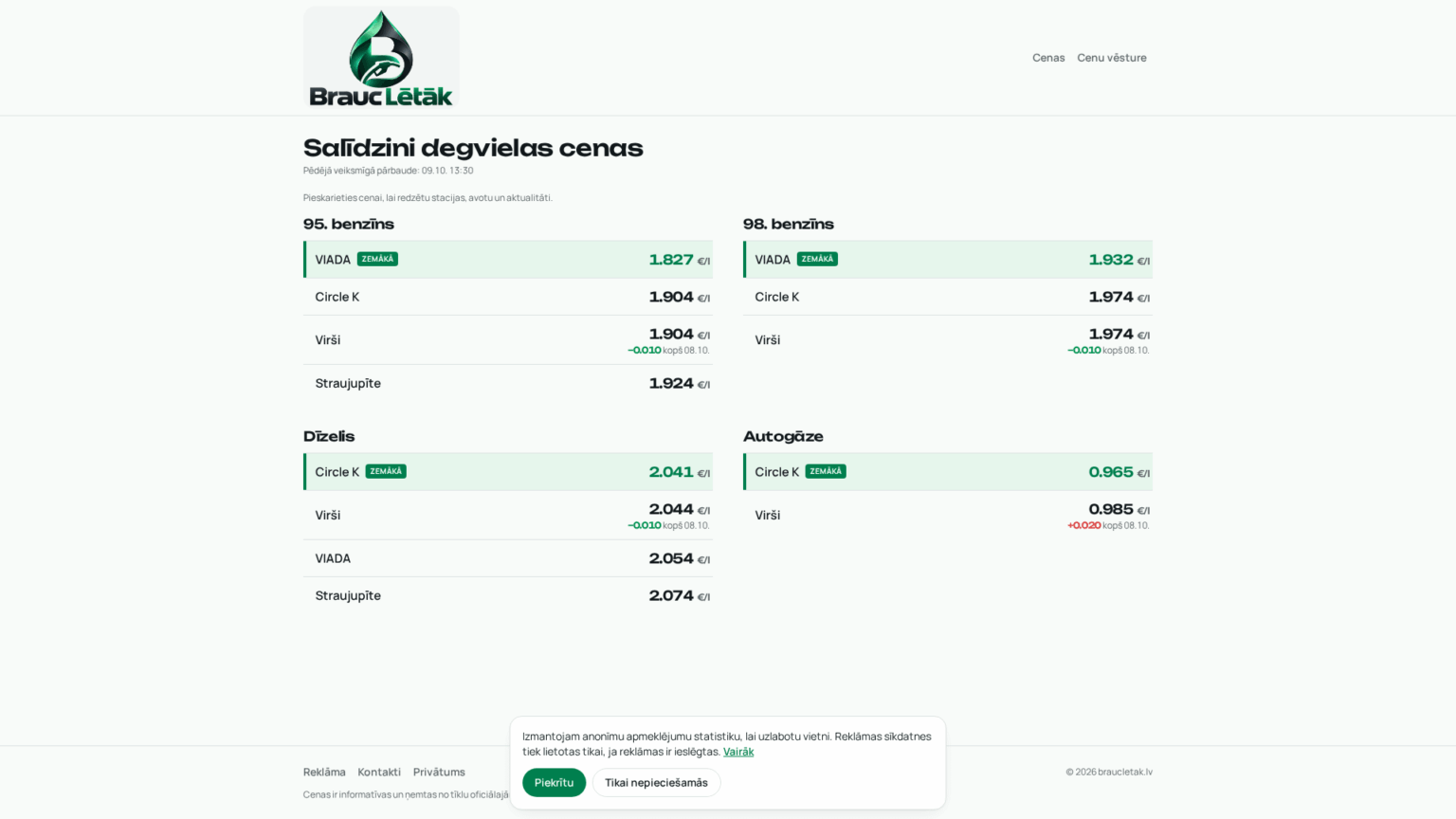
Task: Select VIADA row under 95. benzīns
Action: (508, 259)
